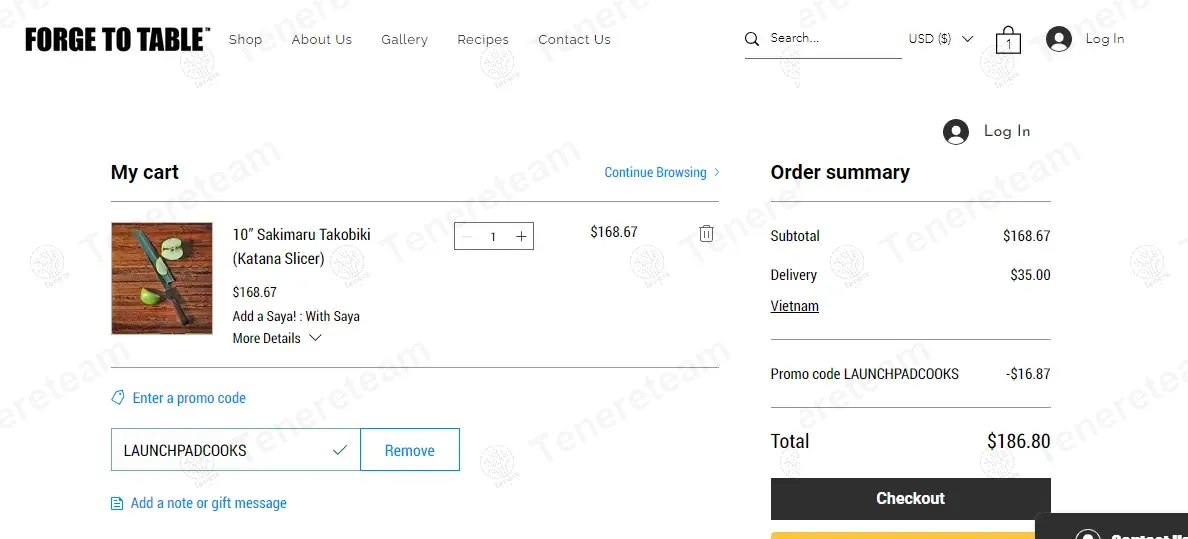The image size is (1188, 539).
Task: Go to the Recipes page
Action: [x=483, y=40]
